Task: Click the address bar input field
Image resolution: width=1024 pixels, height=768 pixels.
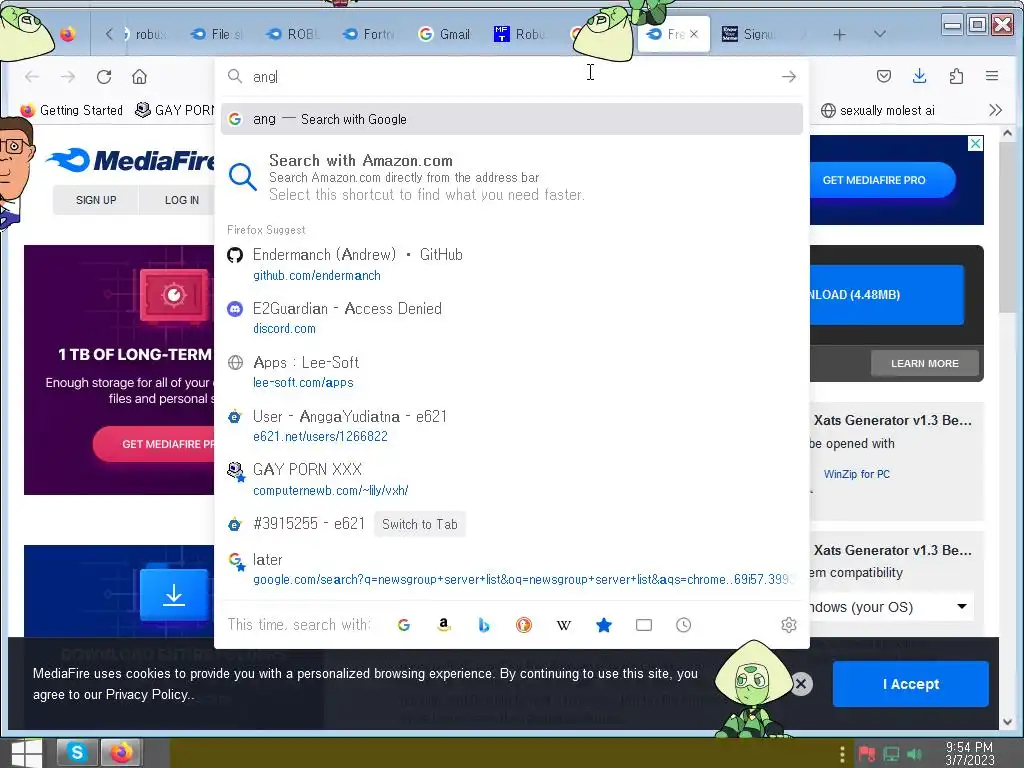Action: (511, 77)
